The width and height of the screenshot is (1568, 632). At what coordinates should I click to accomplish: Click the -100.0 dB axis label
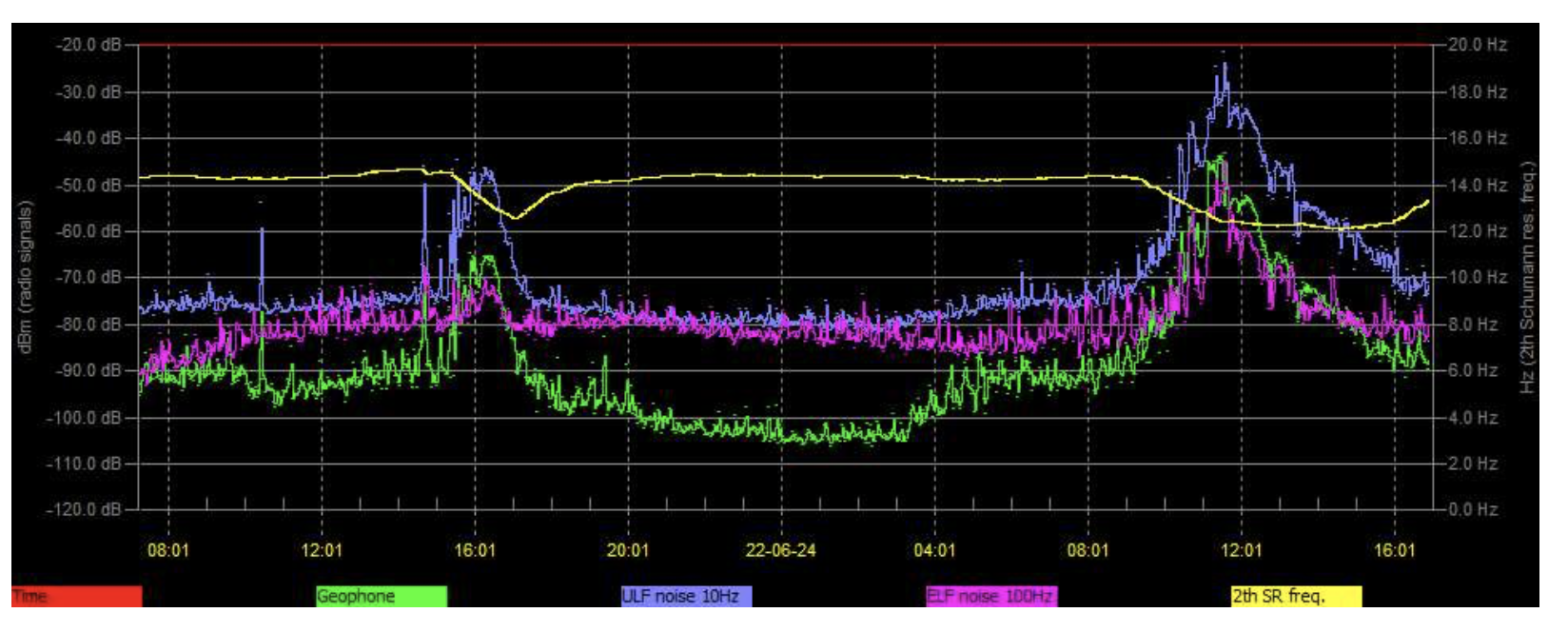[86, 418]
